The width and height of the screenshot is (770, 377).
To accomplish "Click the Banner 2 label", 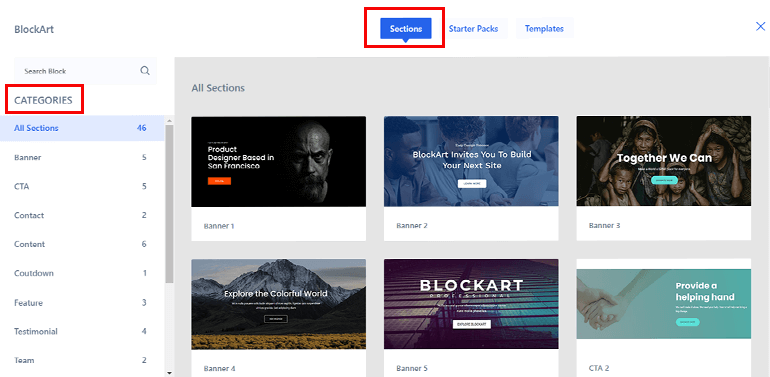I will click(x=412, y=226).
